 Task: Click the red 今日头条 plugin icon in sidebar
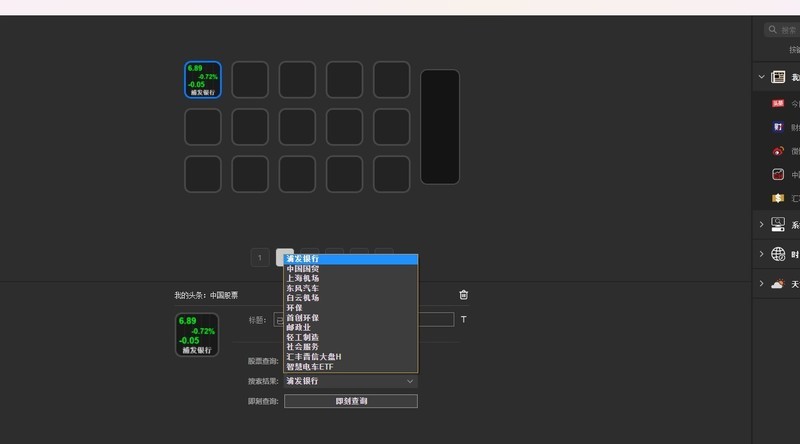coord(778,103)
